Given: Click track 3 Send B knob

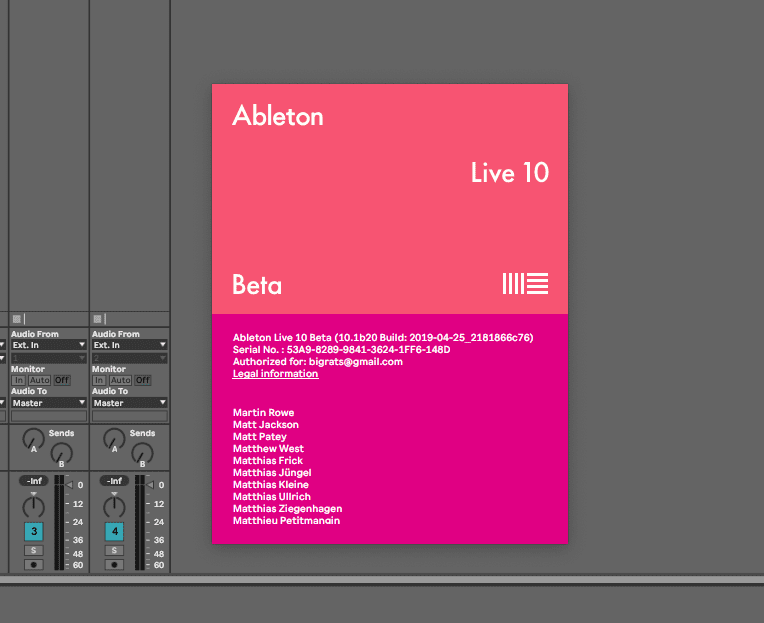Looking at the screenshot, I should 61,454.
